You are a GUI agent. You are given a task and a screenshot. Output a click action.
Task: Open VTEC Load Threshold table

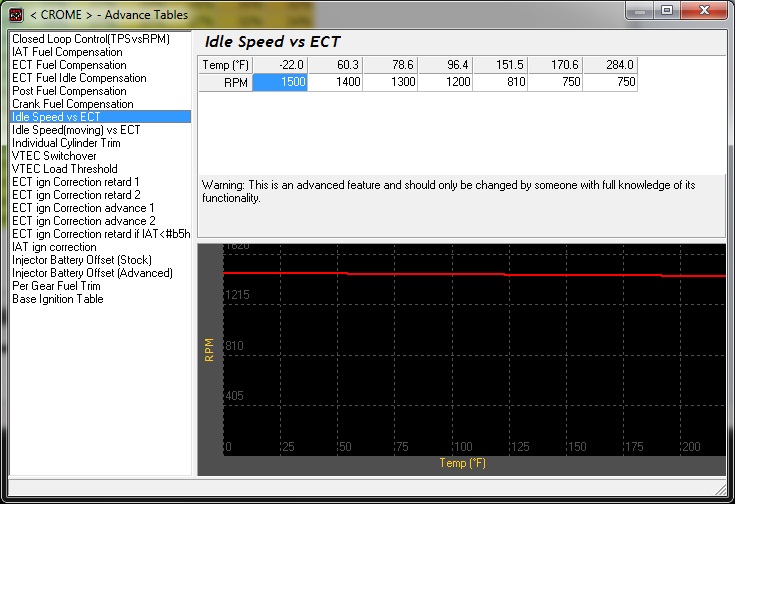coord(65,169)
